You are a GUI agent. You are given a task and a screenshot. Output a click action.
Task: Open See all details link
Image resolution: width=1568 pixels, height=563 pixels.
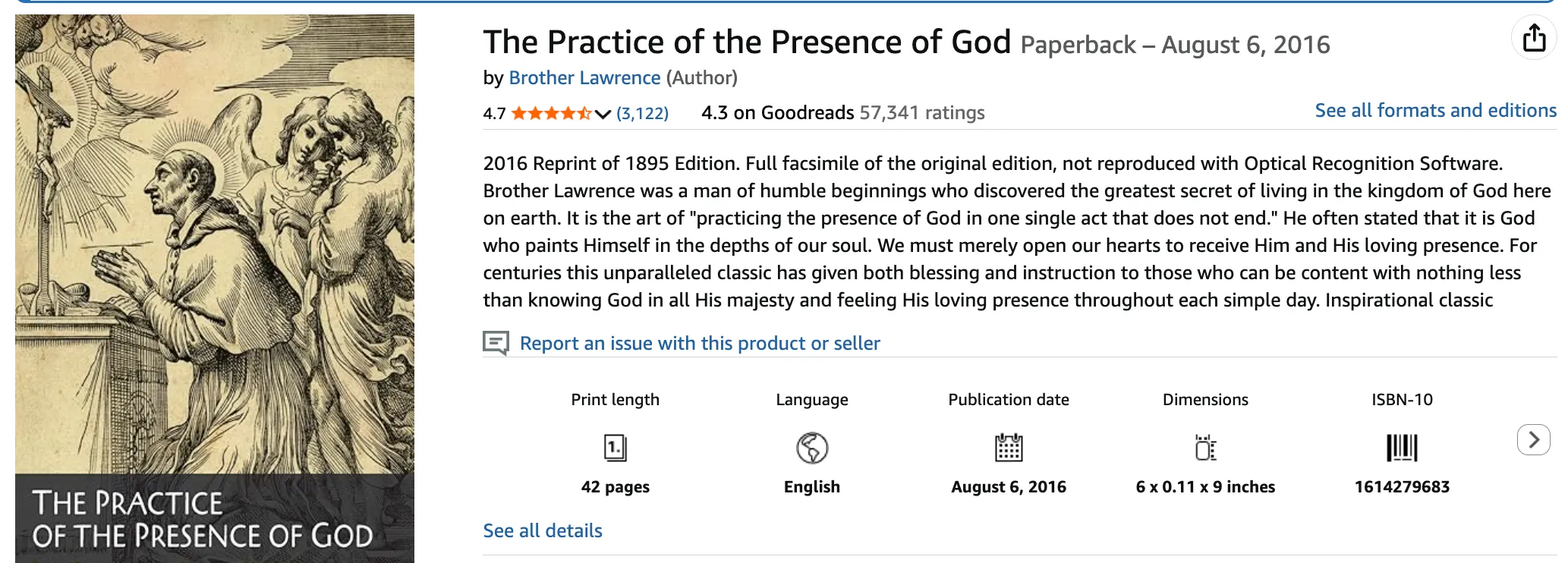[x=543, y=530]
